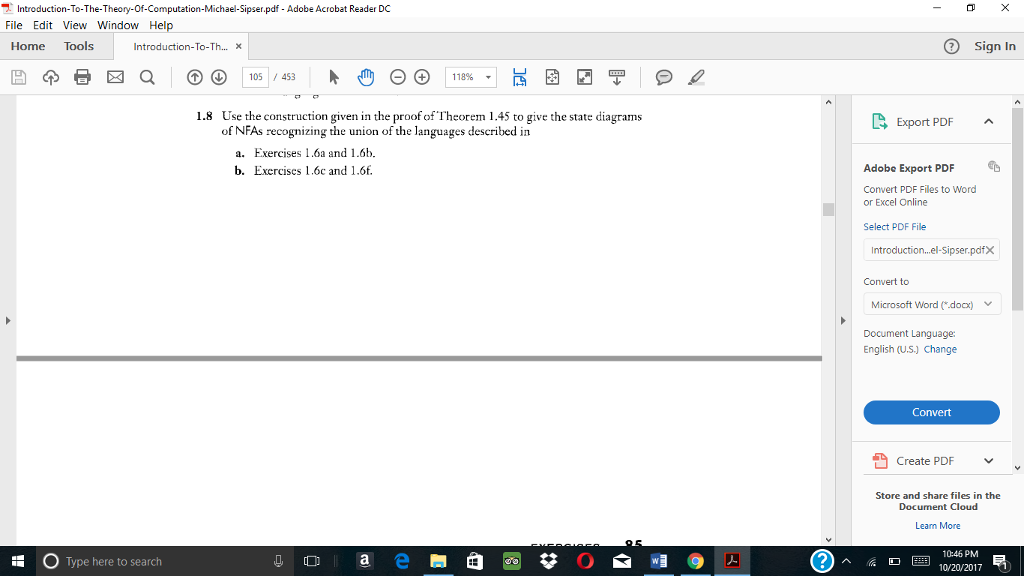Viewport: 1024px width, 576px height.
Task: Open the File menu
Action: (13, 25)
